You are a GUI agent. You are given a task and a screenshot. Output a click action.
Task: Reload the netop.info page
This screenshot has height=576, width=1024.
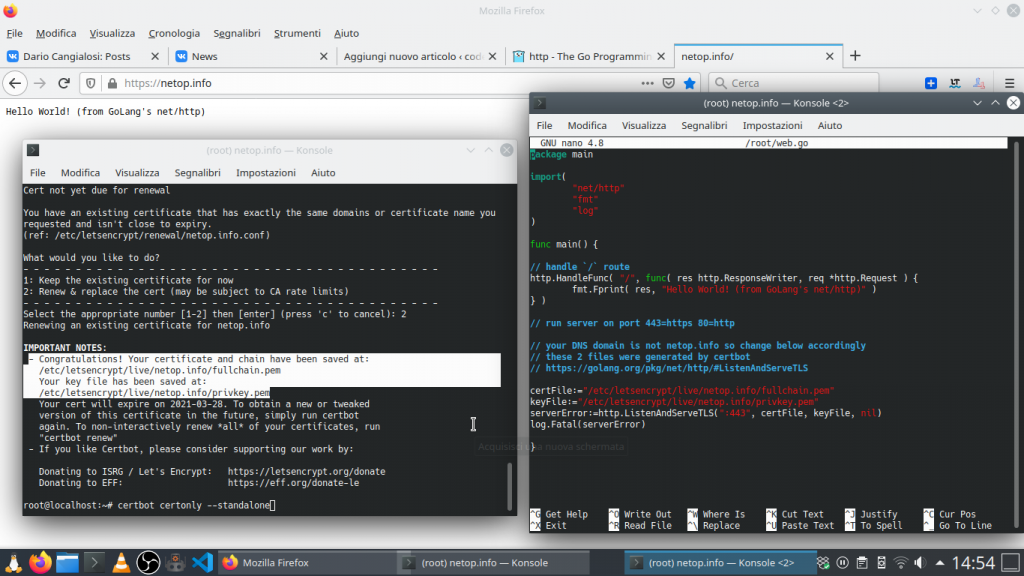pyautogui.click(x=64, y=83)
